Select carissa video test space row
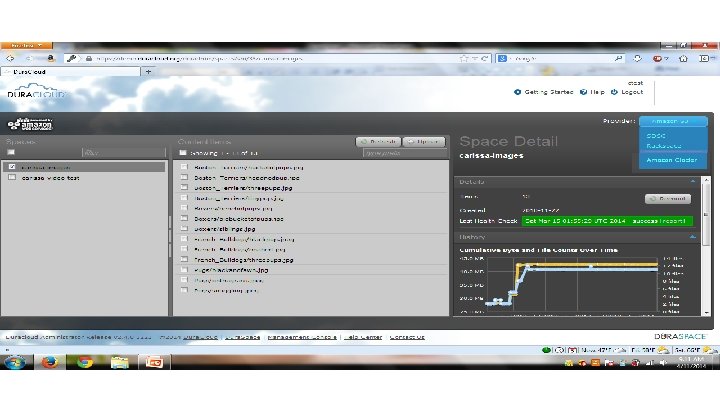This screenshot has height=405, width=720. [85, 178]
